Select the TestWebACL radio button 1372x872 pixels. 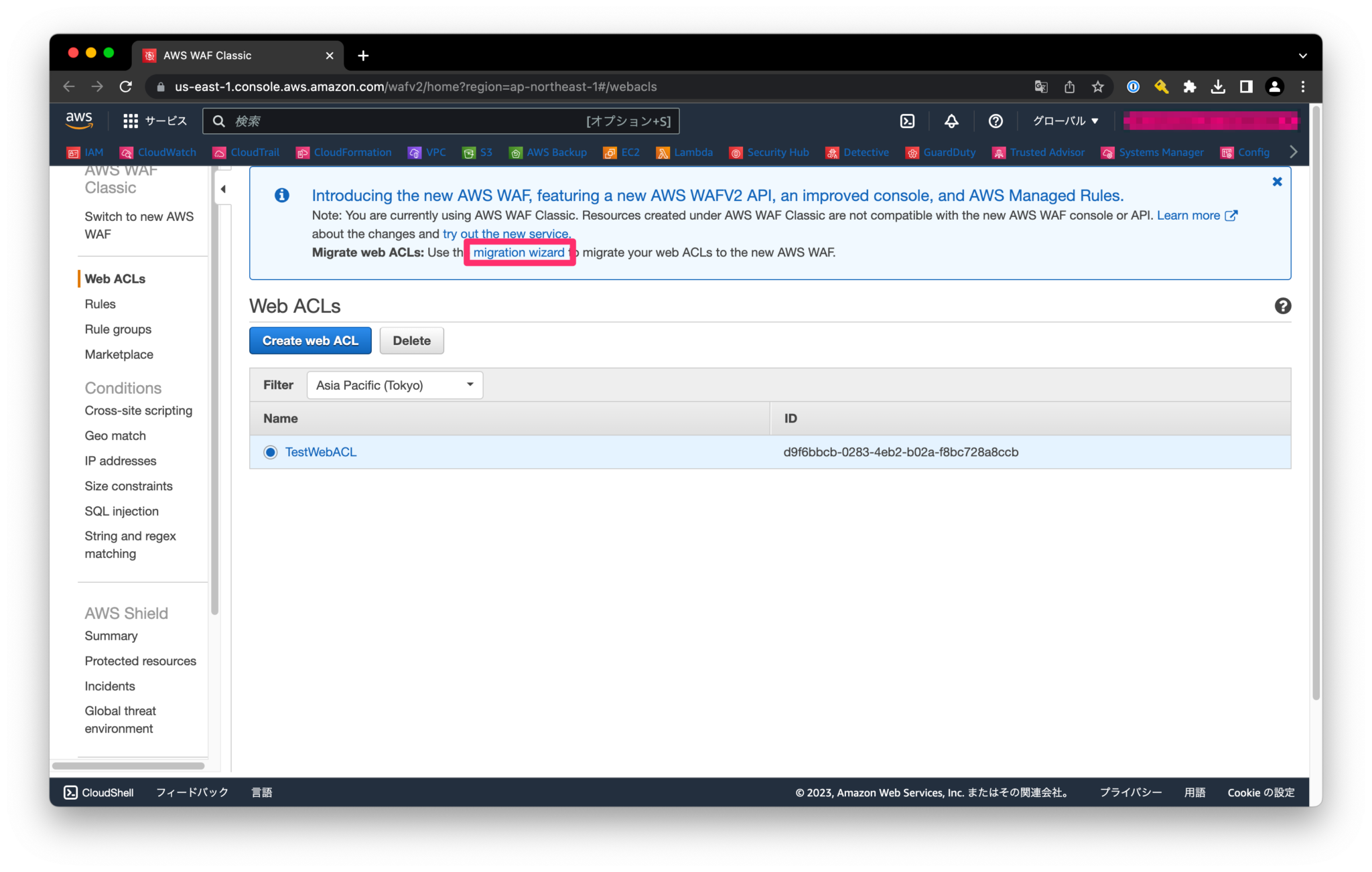pos(270,452)
